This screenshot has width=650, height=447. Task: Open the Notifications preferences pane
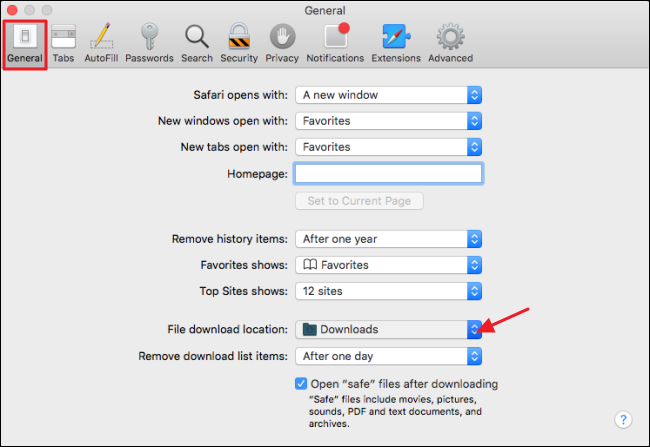[335, 44]
